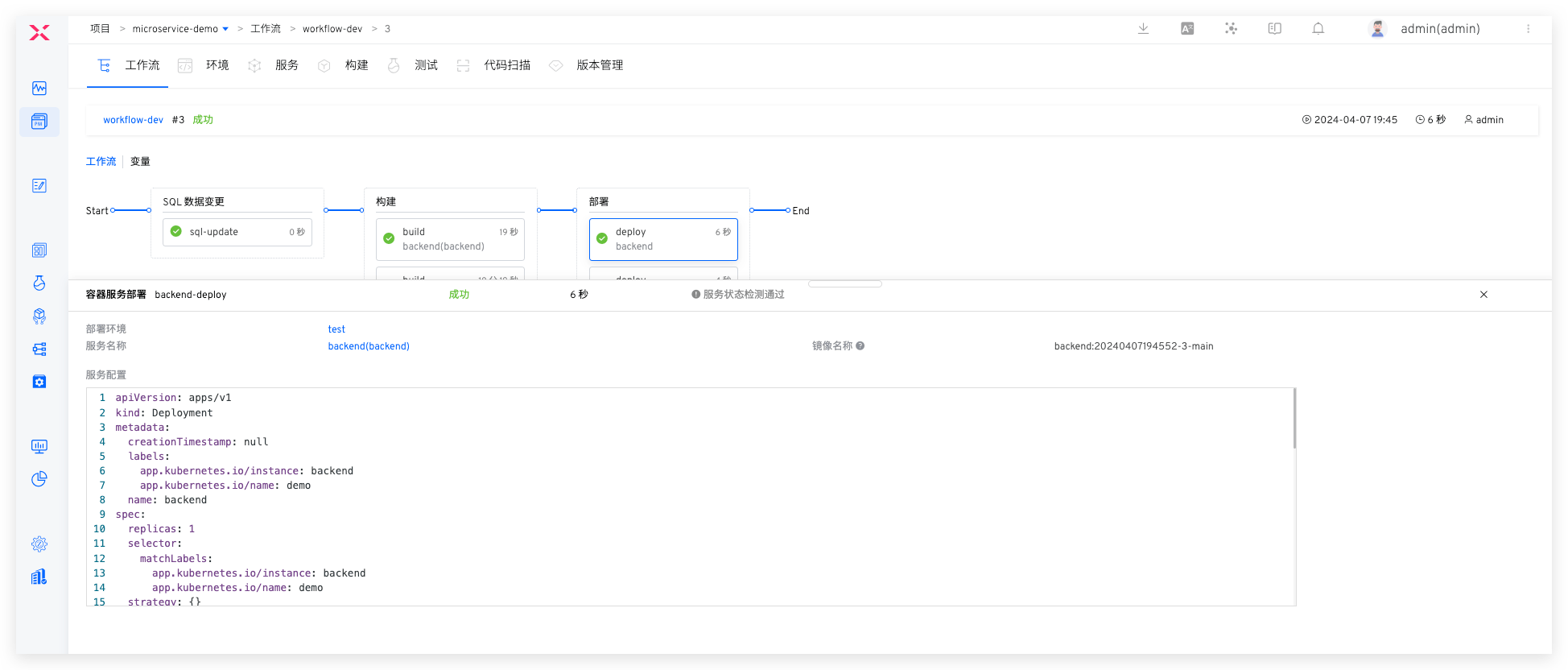Click the image name backend:20240407194552-3-main
This screenshot has width=1568, height=670.
point(1133,346)
